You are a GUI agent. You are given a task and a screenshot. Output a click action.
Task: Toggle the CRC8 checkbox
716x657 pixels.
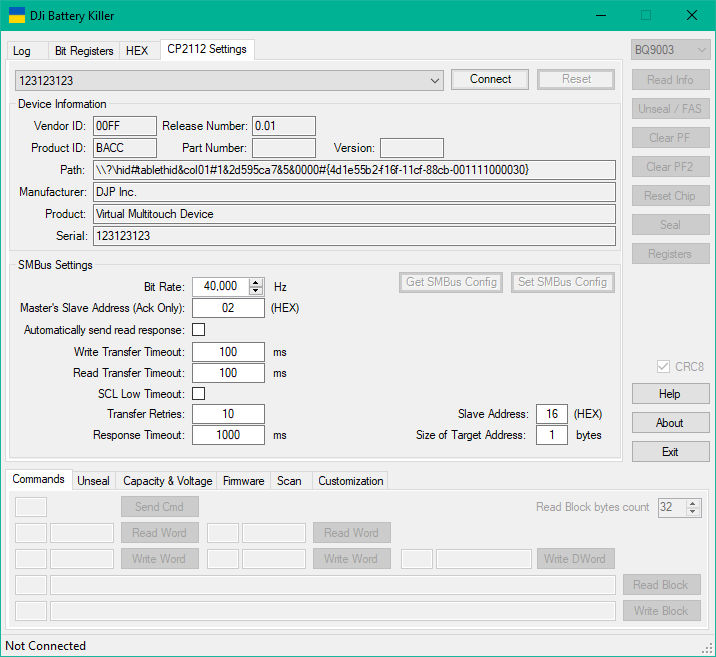[x=661, y=367]
